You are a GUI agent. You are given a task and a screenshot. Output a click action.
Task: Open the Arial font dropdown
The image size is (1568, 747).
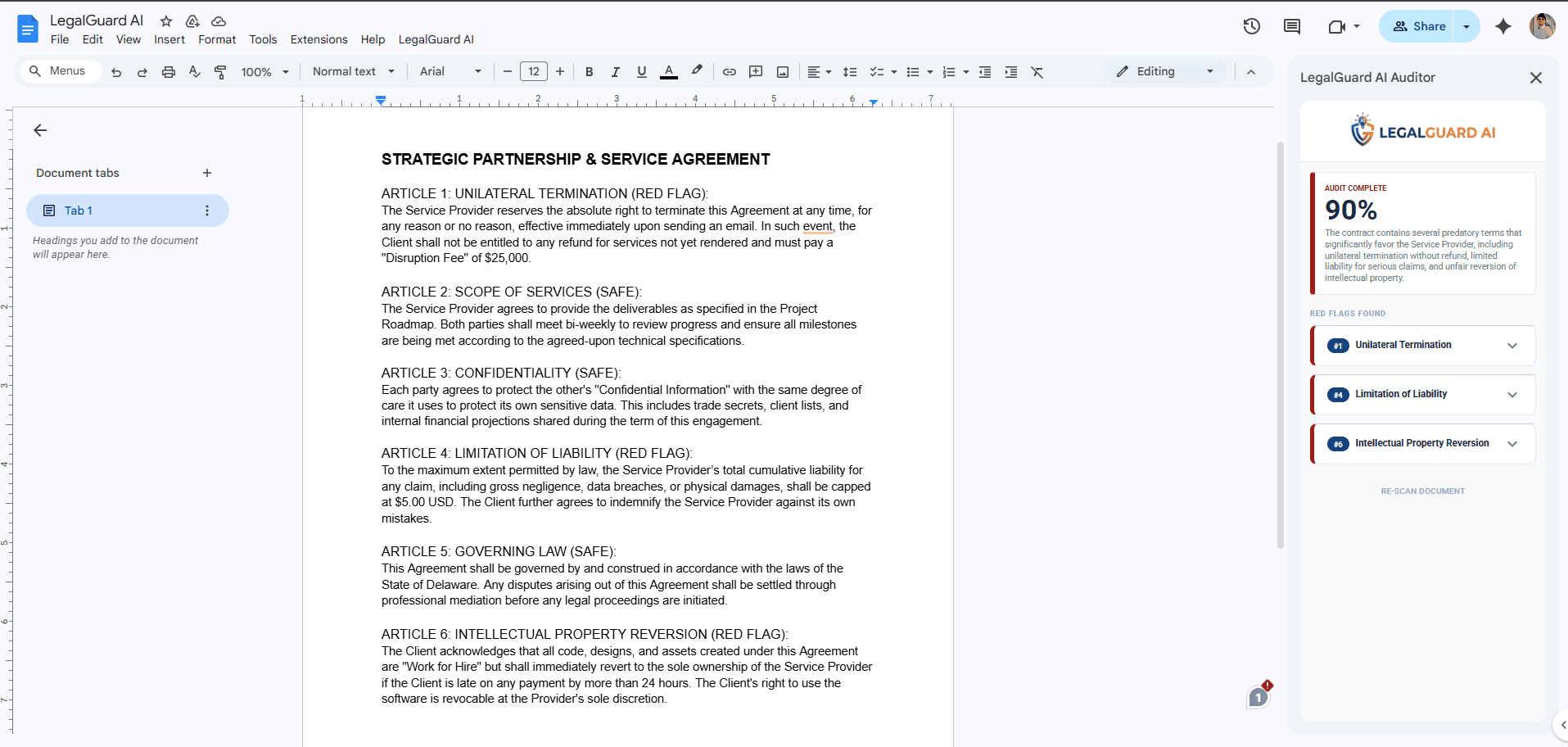point(450,72)
